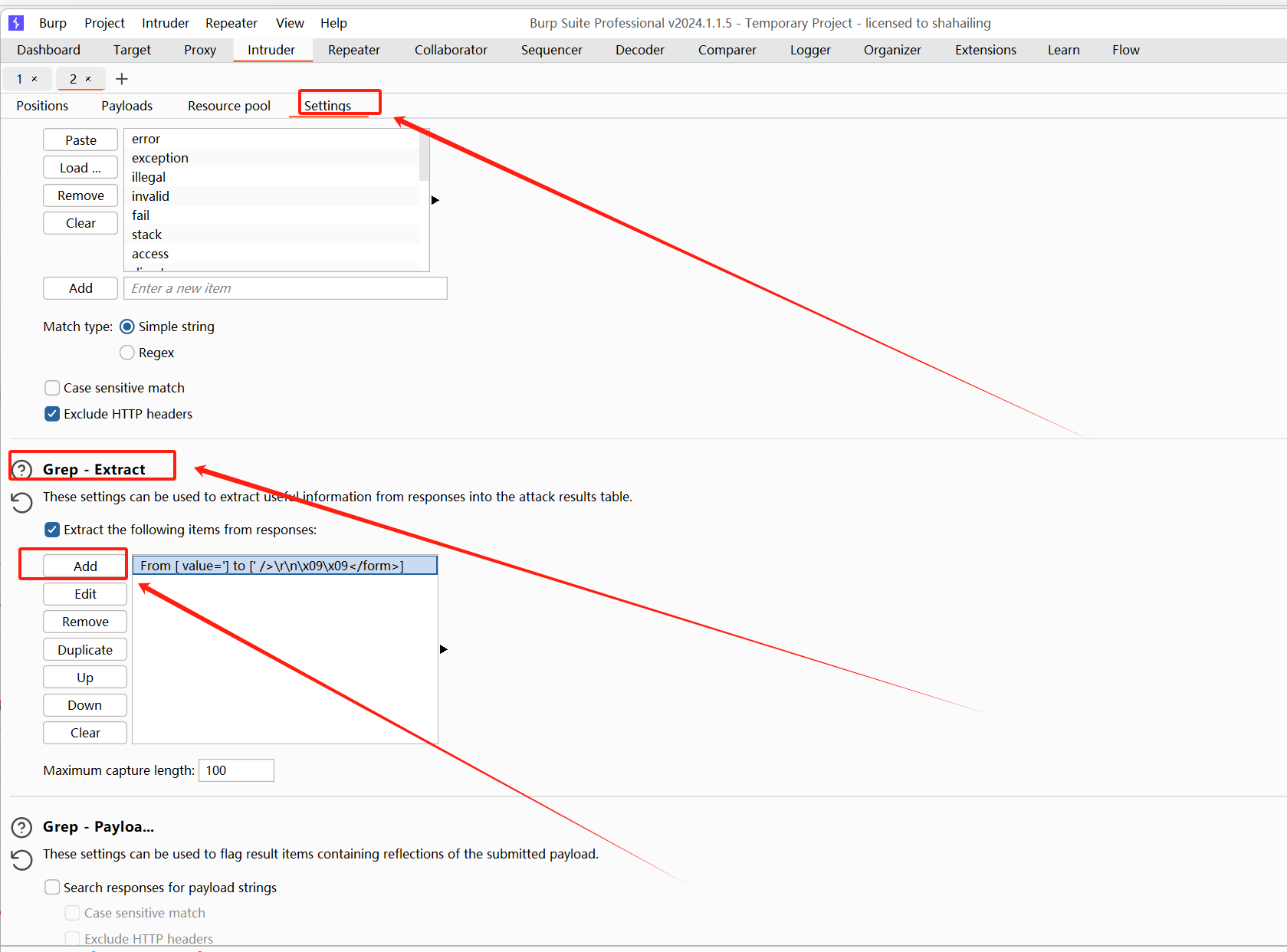Click Clear beside grep match list
Screen dimensions: 1287x952
80,223
